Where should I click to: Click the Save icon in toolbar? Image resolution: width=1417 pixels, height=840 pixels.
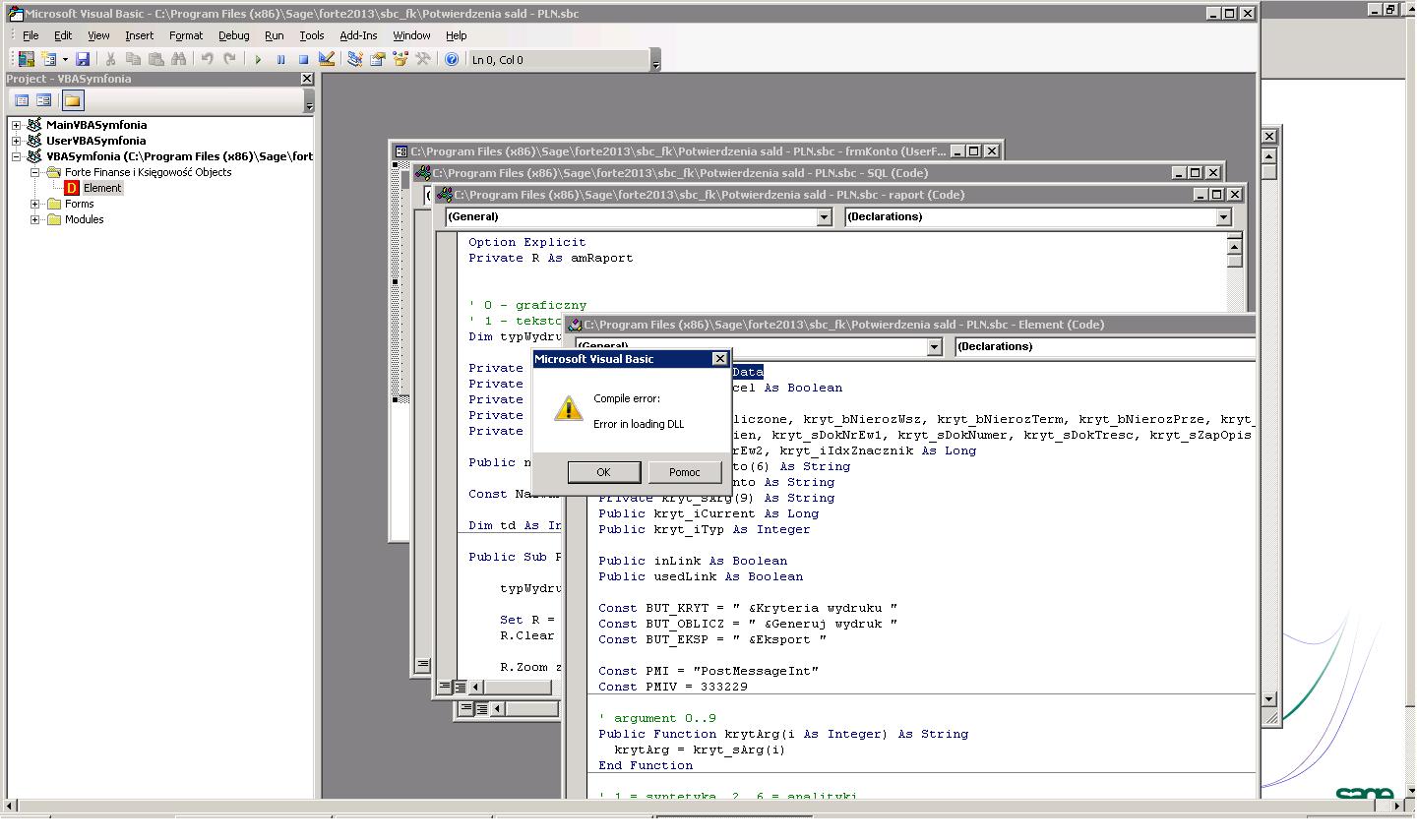83,59
